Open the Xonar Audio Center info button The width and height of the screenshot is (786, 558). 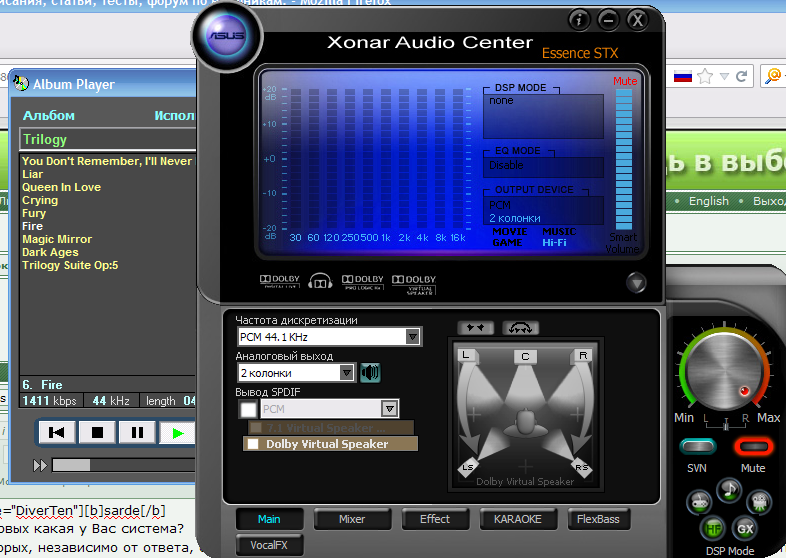click(579, 20)
